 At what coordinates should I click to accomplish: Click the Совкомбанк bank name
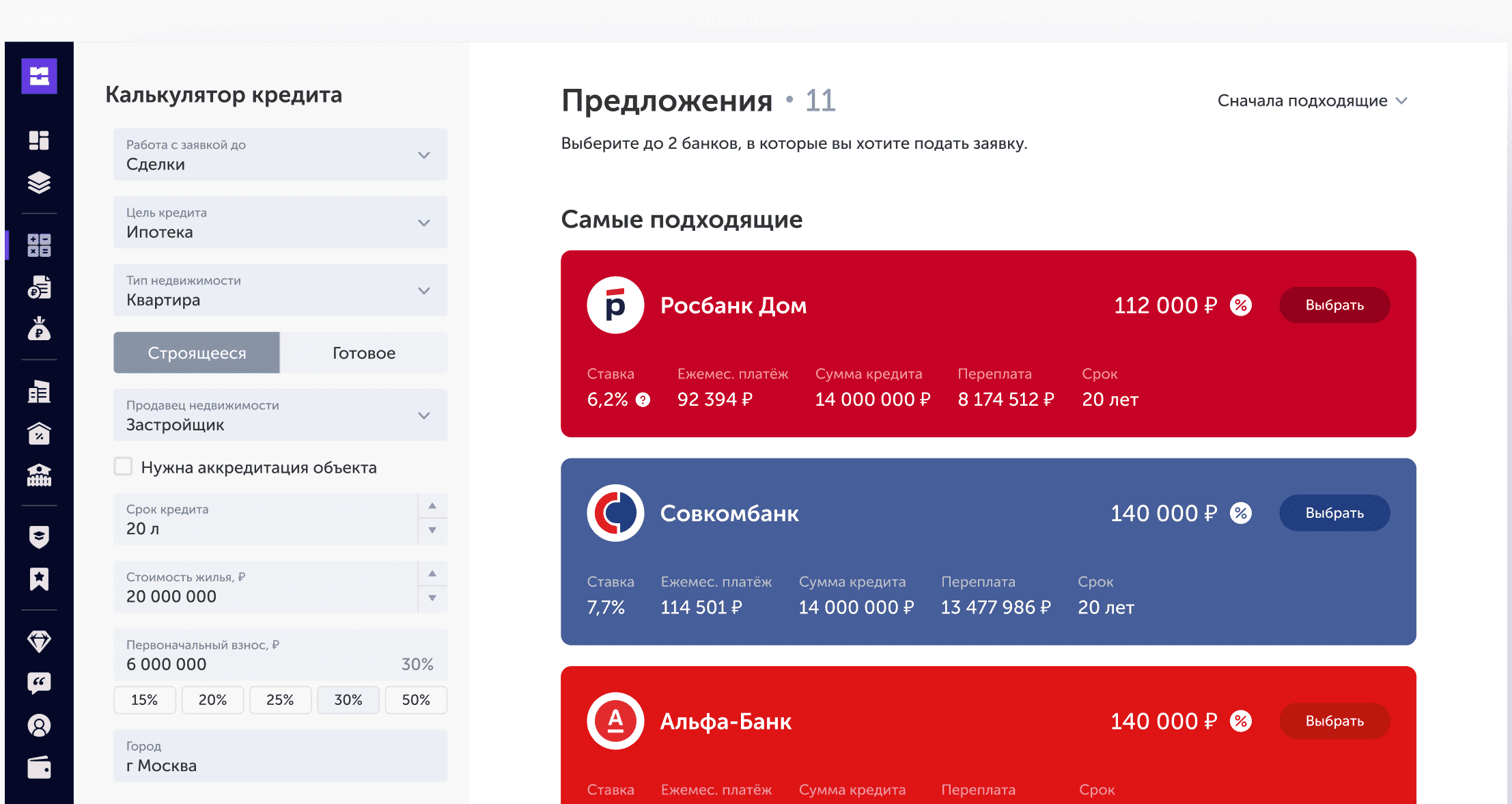coord(729,513)
